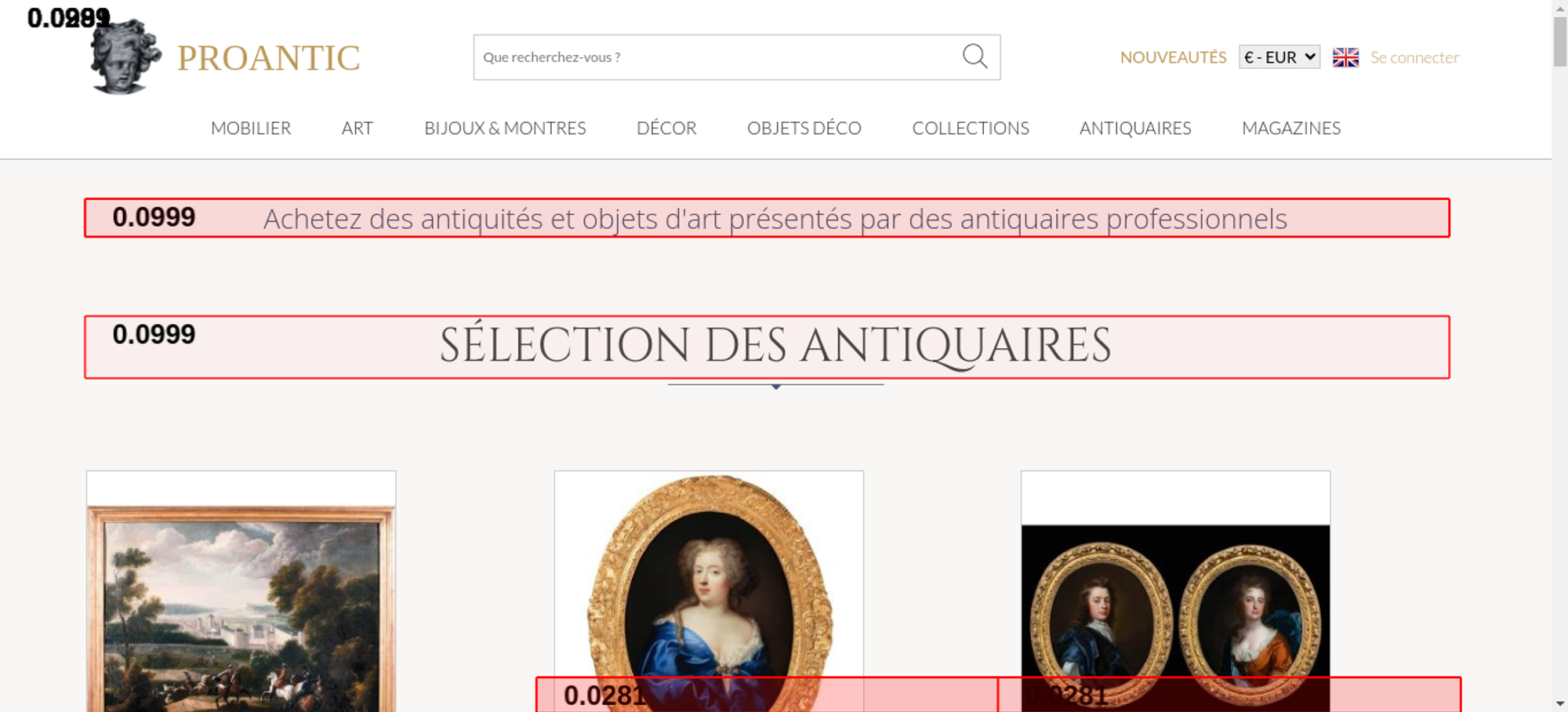The image size is (1568, 712).
Task: Open the landscape battle scene painting thumbnail
Action: (x=241, y=604)
